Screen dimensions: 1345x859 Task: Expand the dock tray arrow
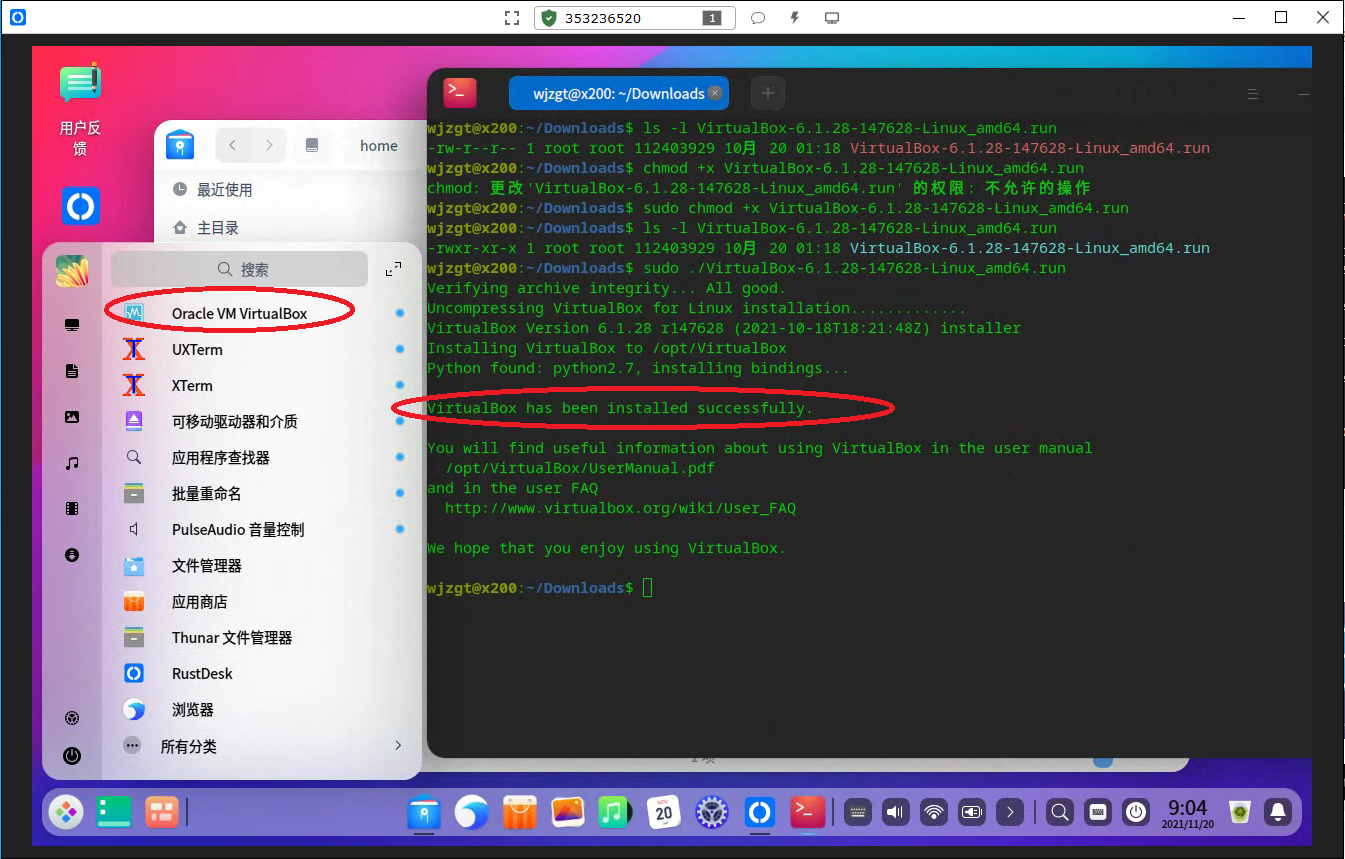coord(1010,812)
